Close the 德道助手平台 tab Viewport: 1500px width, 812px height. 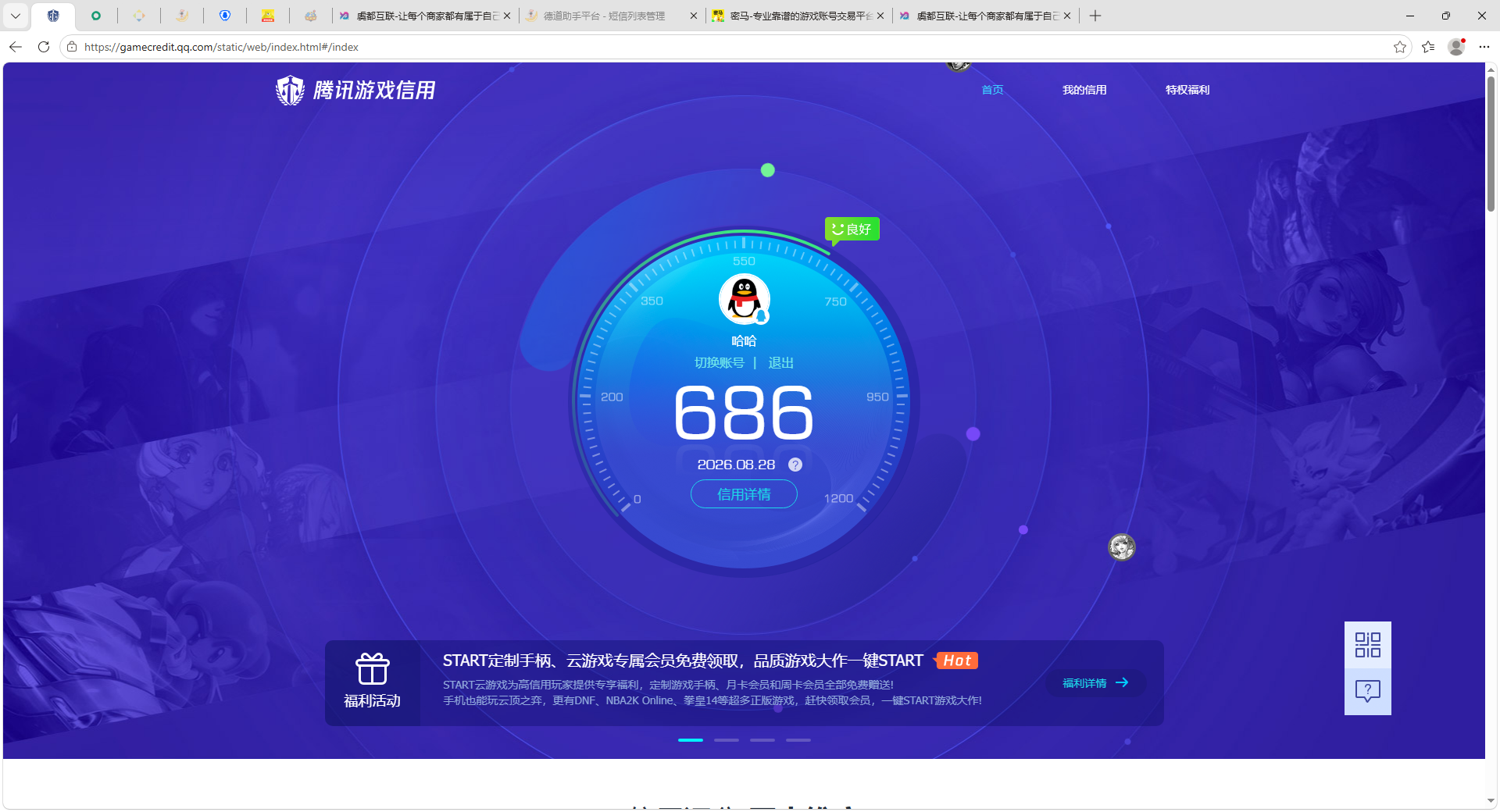coord(694,16)
